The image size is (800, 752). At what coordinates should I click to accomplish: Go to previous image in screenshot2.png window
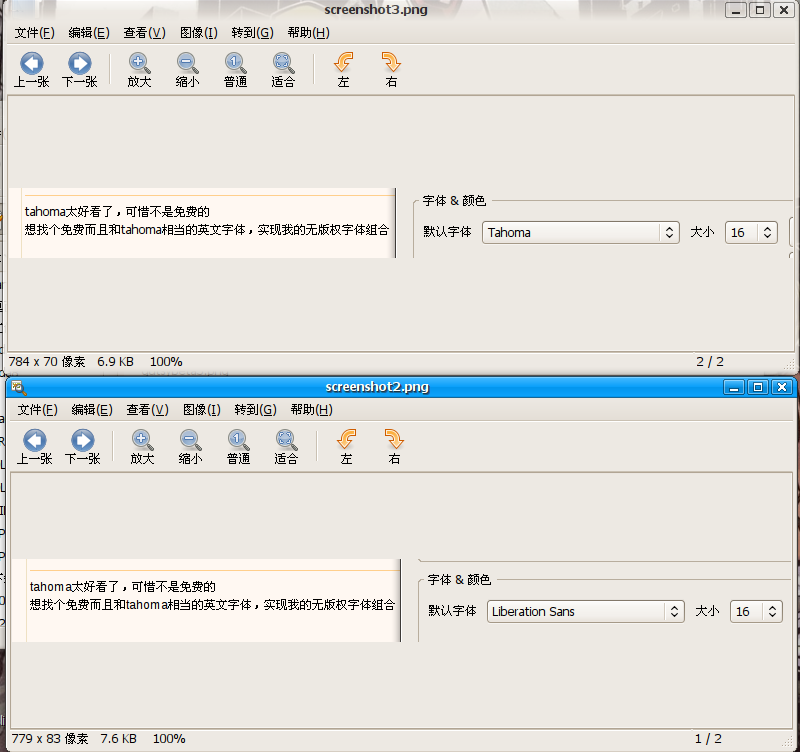(35, 447)
